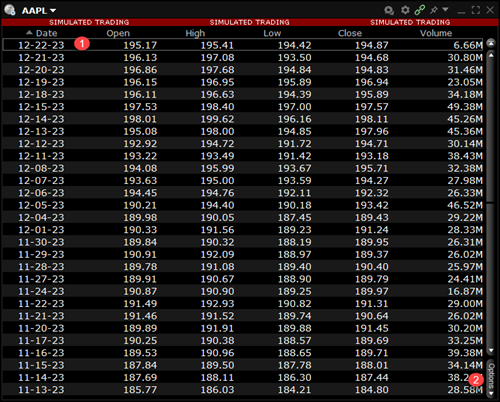Viewport: 500px width, 402px height.
Task: Click Close value 191.45 on 11-20-23
Action: [372, 329]
